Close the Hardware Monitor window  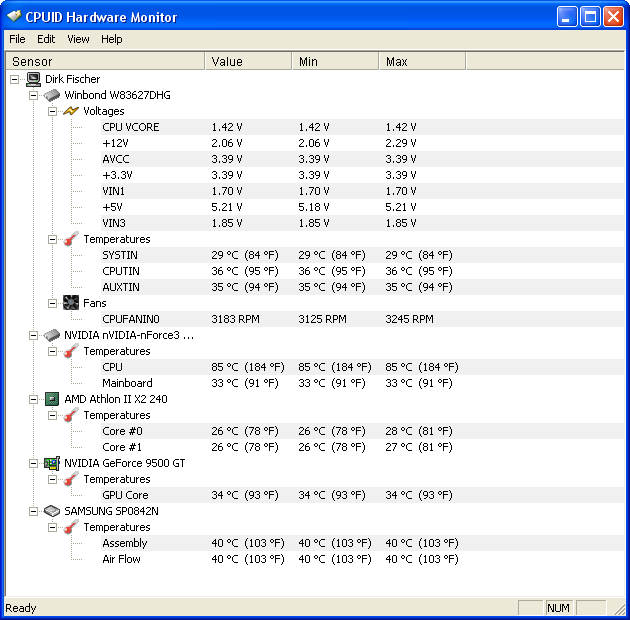point(614,17)
